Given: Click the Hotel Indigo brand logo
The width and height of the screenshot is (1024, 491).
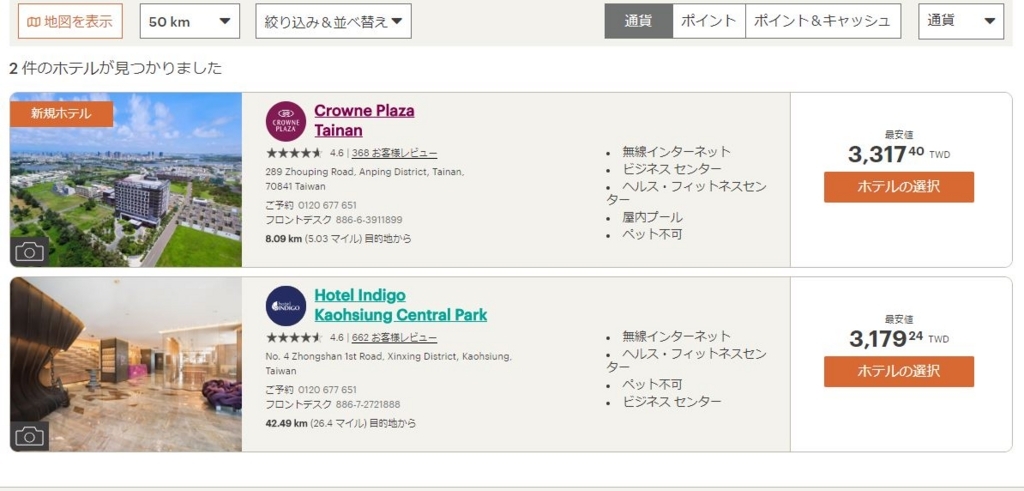Looking at the screenshot, I should 286,306.
